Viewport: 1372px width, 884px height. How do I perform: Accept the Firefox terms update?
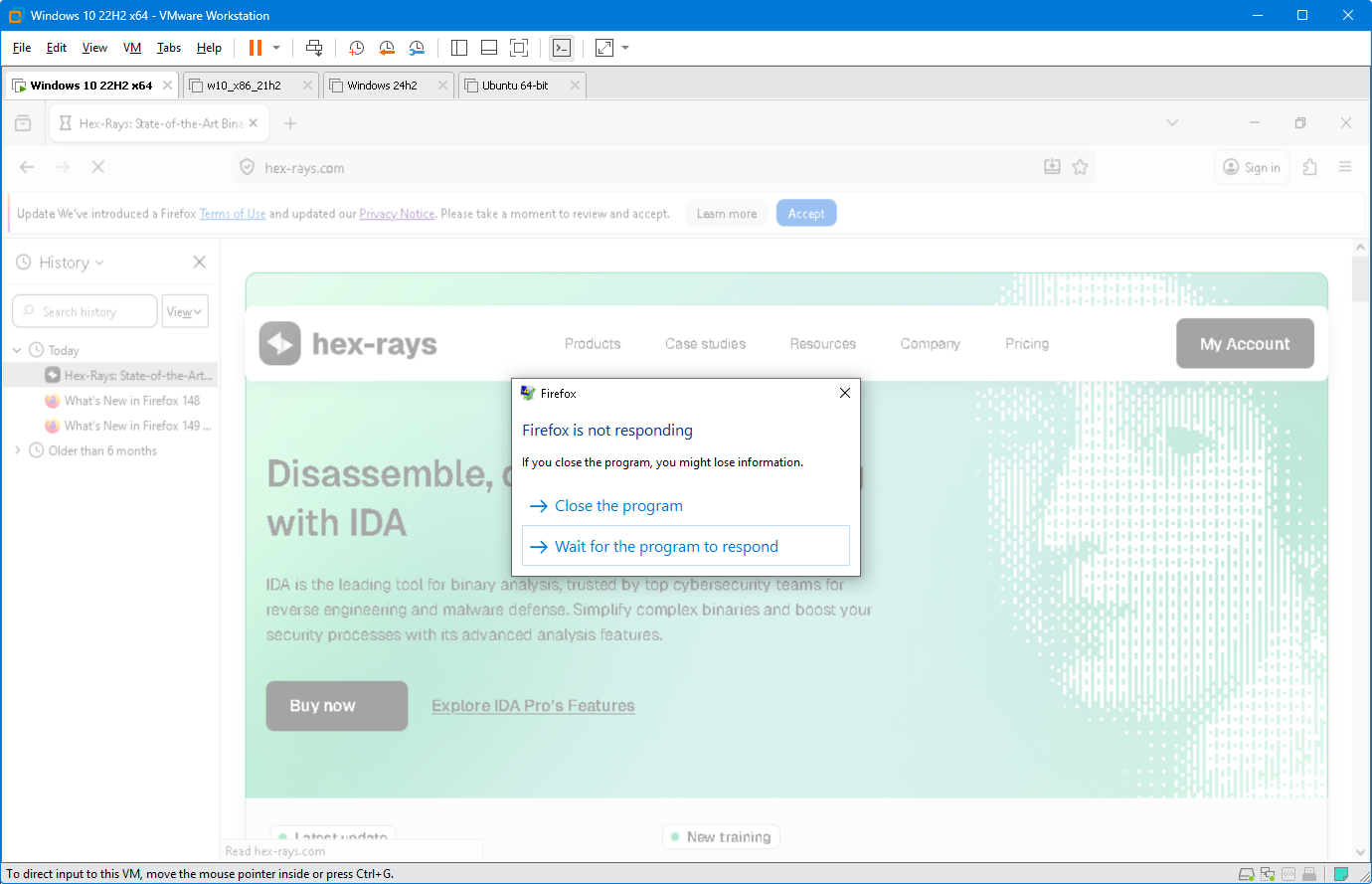tap(806, 214)
